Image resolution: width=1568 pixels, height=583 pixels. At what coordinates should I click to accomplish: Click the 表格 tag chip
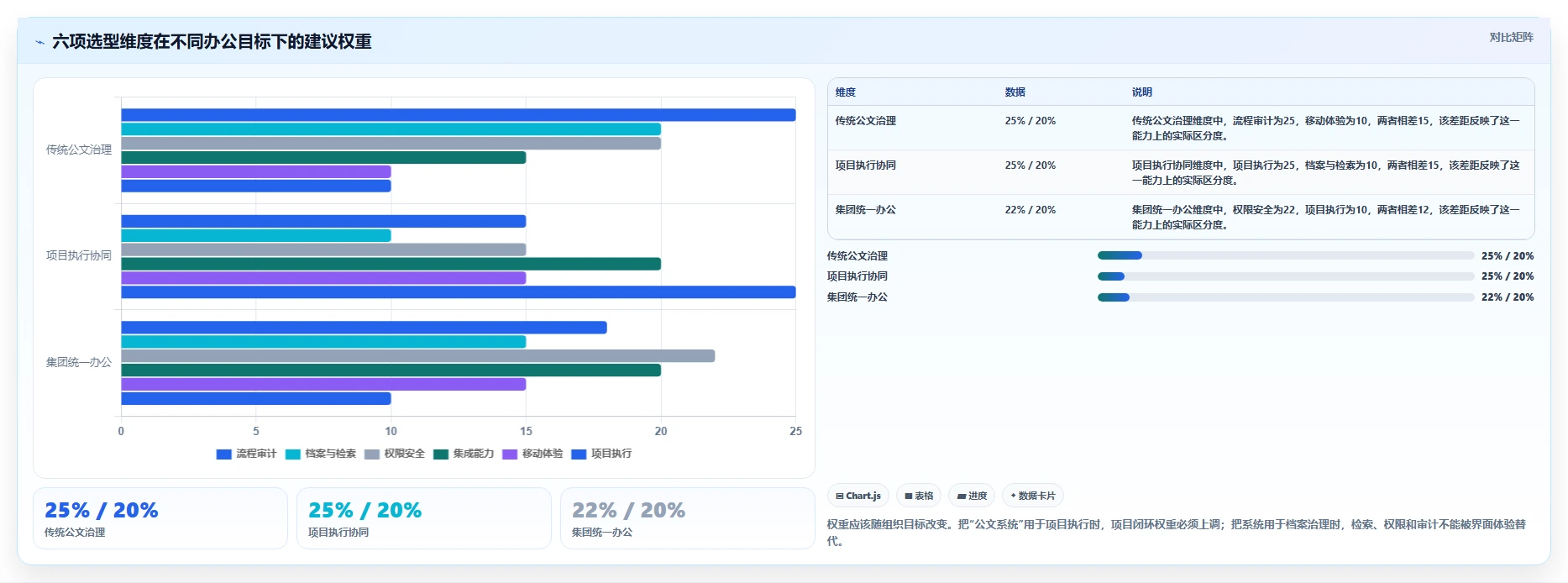(x=919, y=496)
